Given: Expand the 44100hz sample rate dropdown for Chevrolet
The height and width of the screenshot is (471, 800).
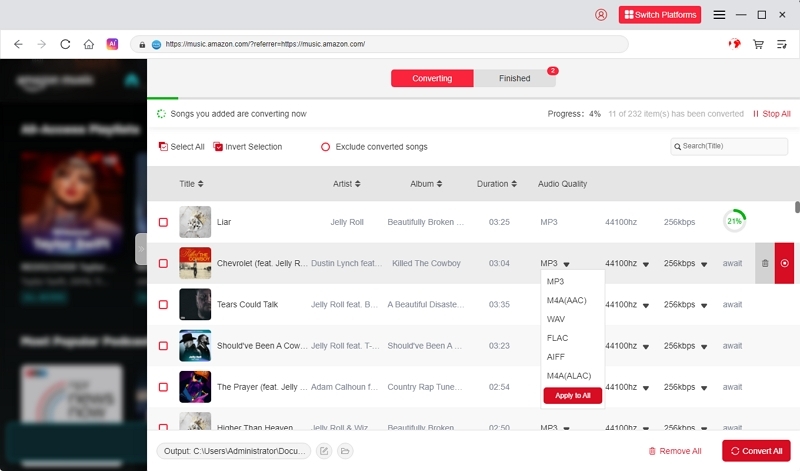Looking at the screenshot, I should click(645, 264).
